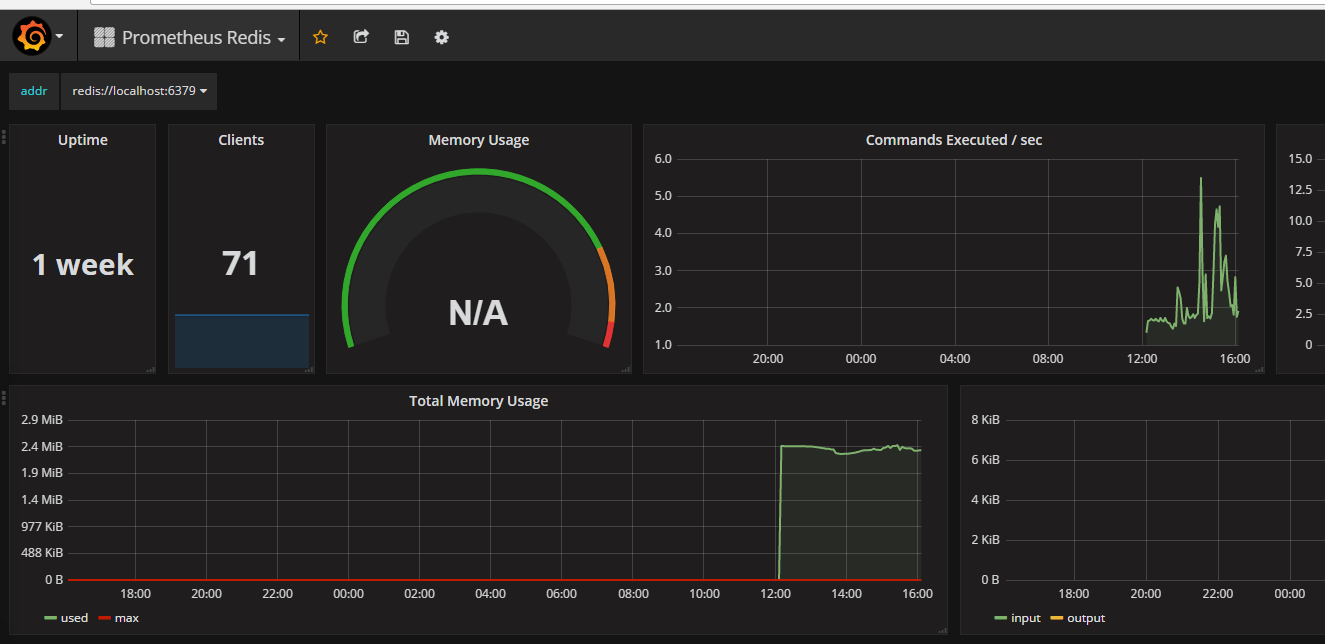
Task: Click the red max legend color swatch
Action: [104, 618]
